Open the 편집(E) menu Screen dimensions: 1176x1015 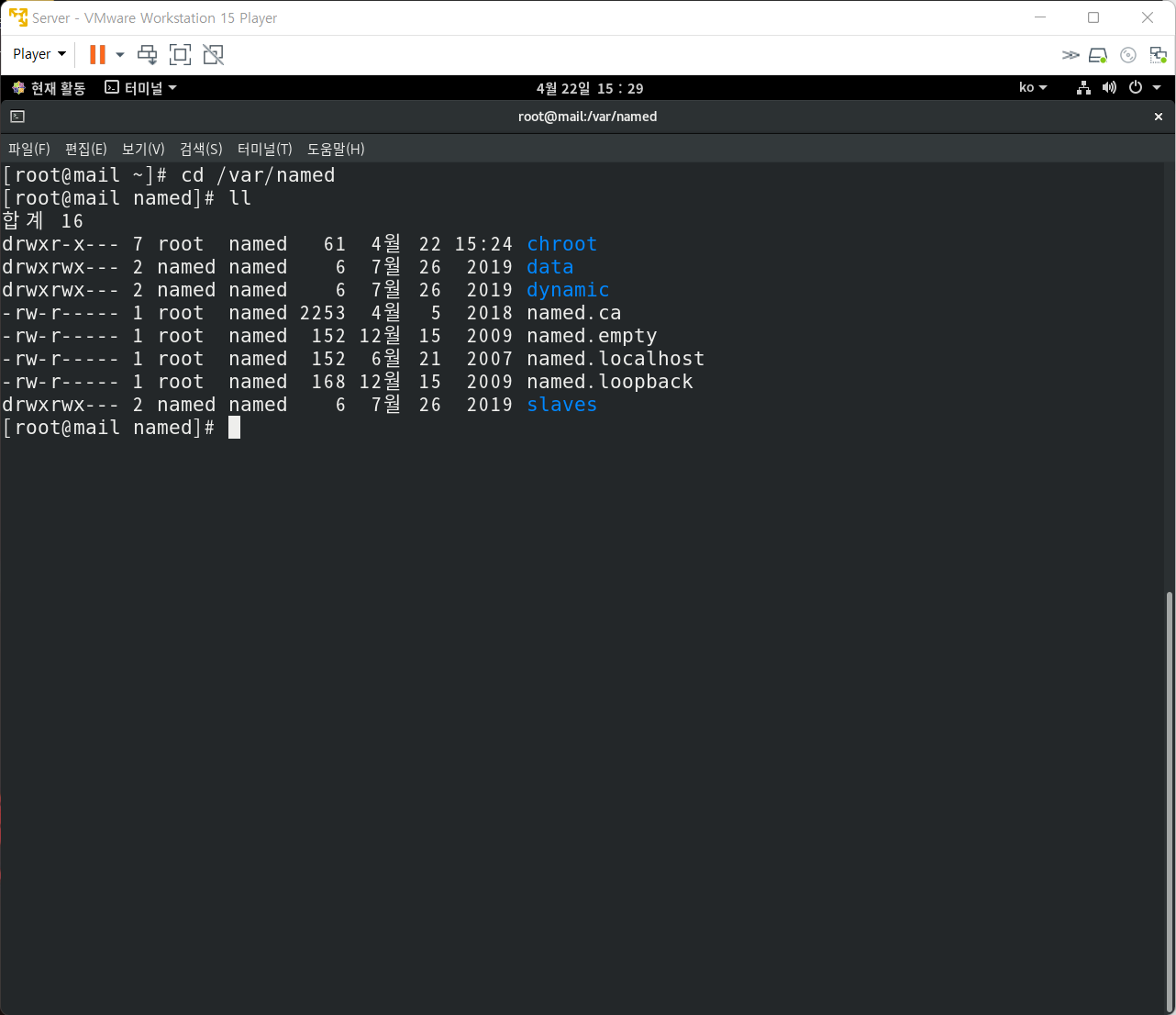tap(86, 149)
